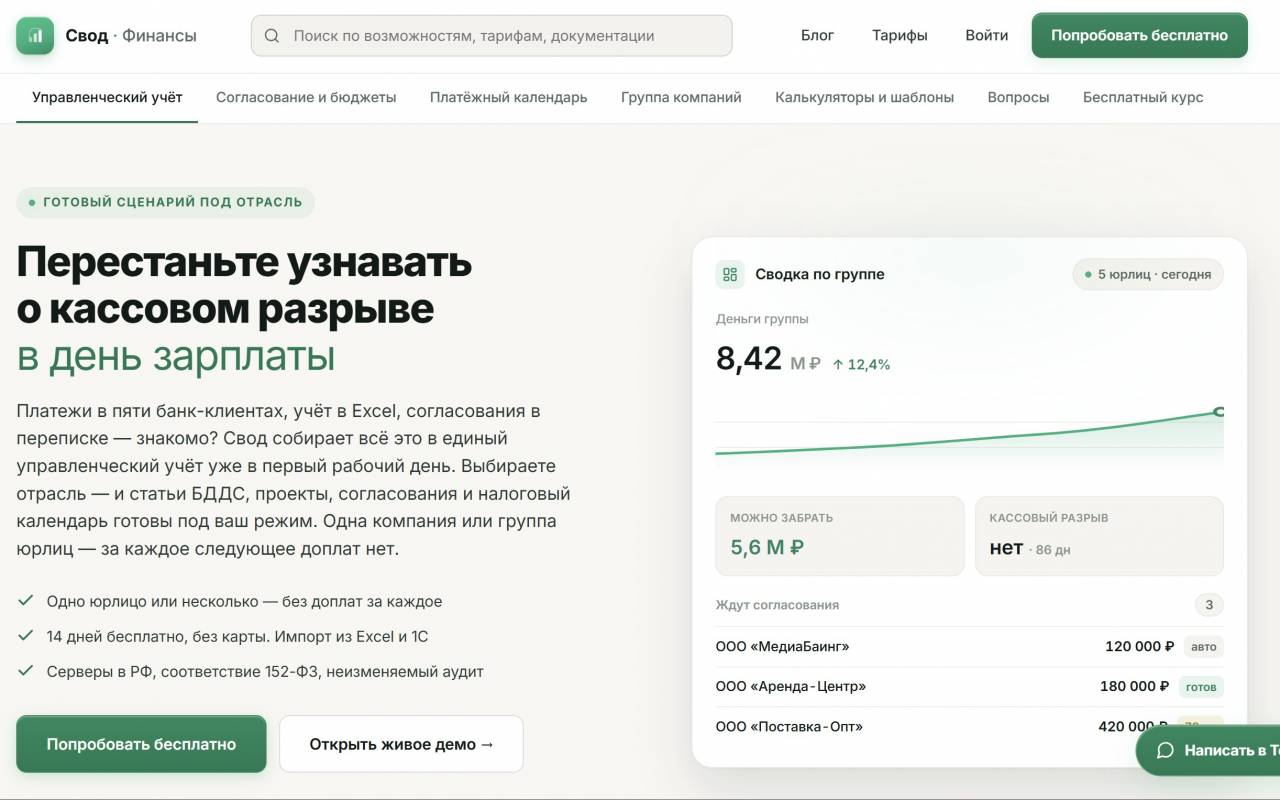Click the Свод green logo icon
The width and height of the screenshot is (1280, 800).
[x=35, y=35]
